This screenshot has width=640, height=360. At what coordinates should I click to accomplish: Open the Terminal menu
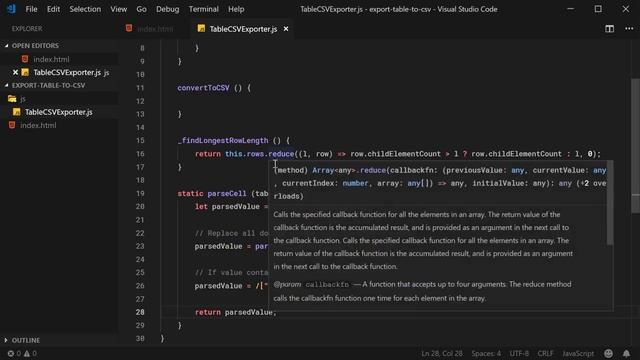(203, 9)
